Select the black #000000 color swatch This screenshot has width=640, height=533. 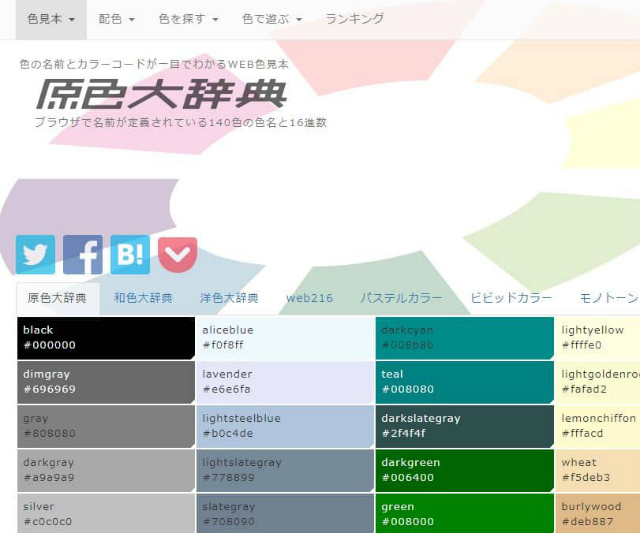coord(105,338)
